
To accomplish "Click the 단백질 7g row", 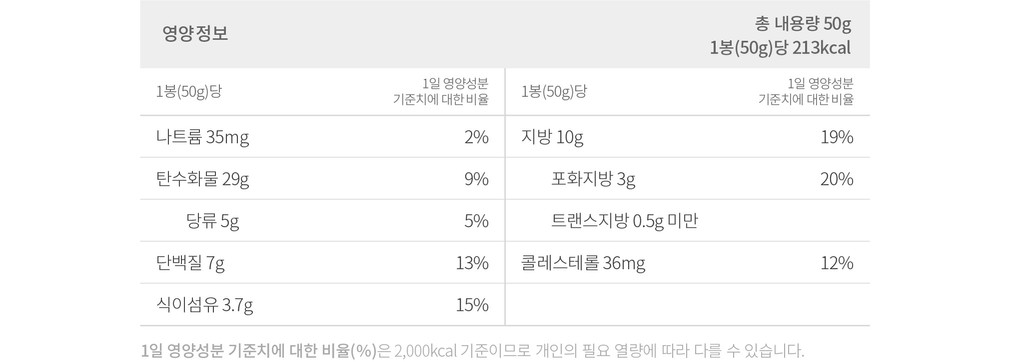I will click(322, 263).
